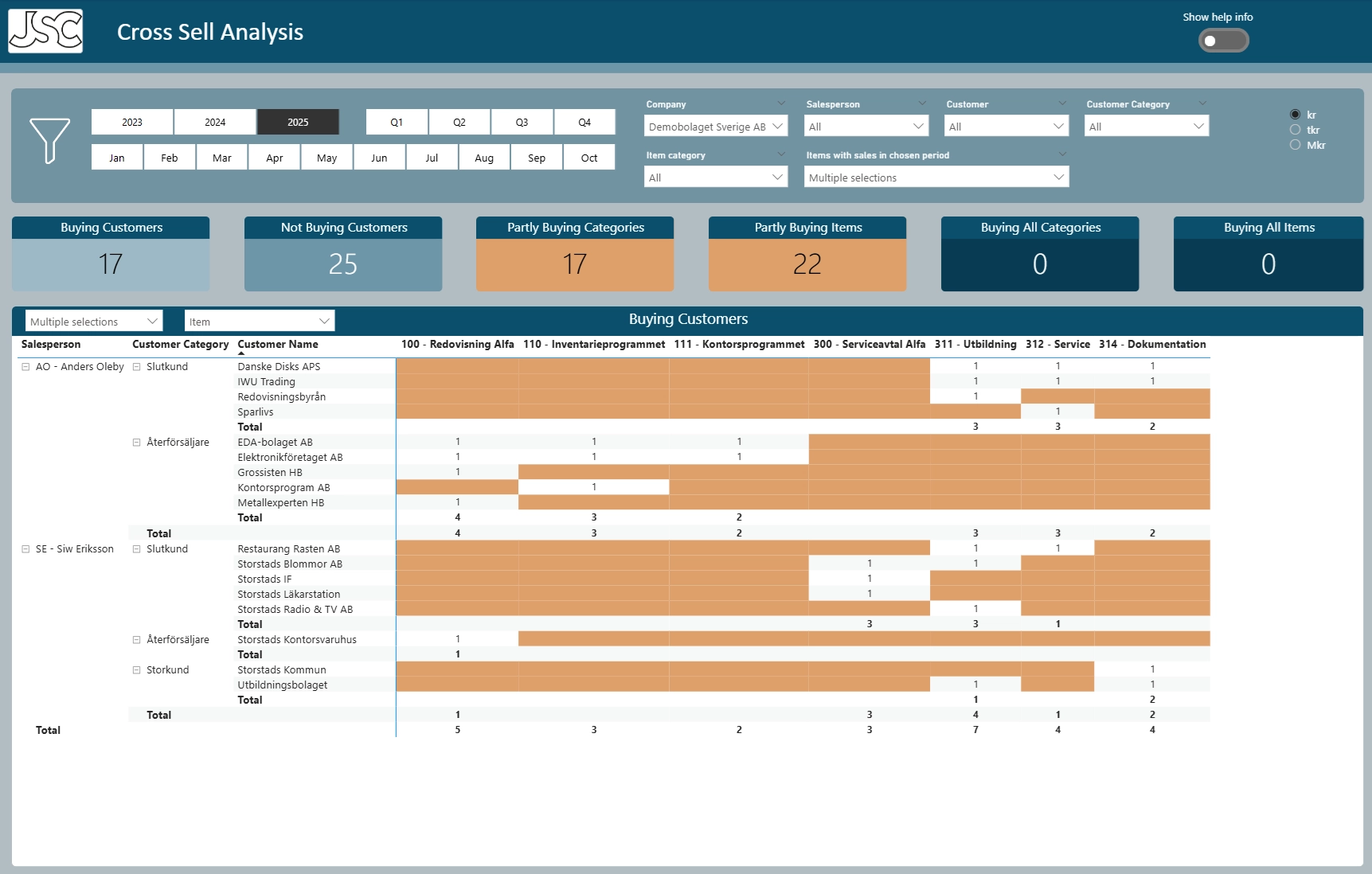Click the Not Buying Customers card
Screen dimensions: 1372x874
pyautogui.click(x=343, y=254)
